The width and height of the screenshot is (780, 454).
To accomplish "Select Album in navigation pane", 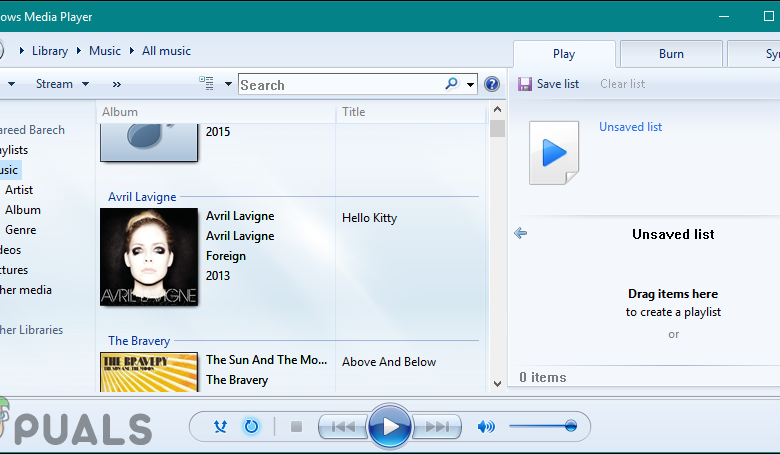I will tap(23, 210).
